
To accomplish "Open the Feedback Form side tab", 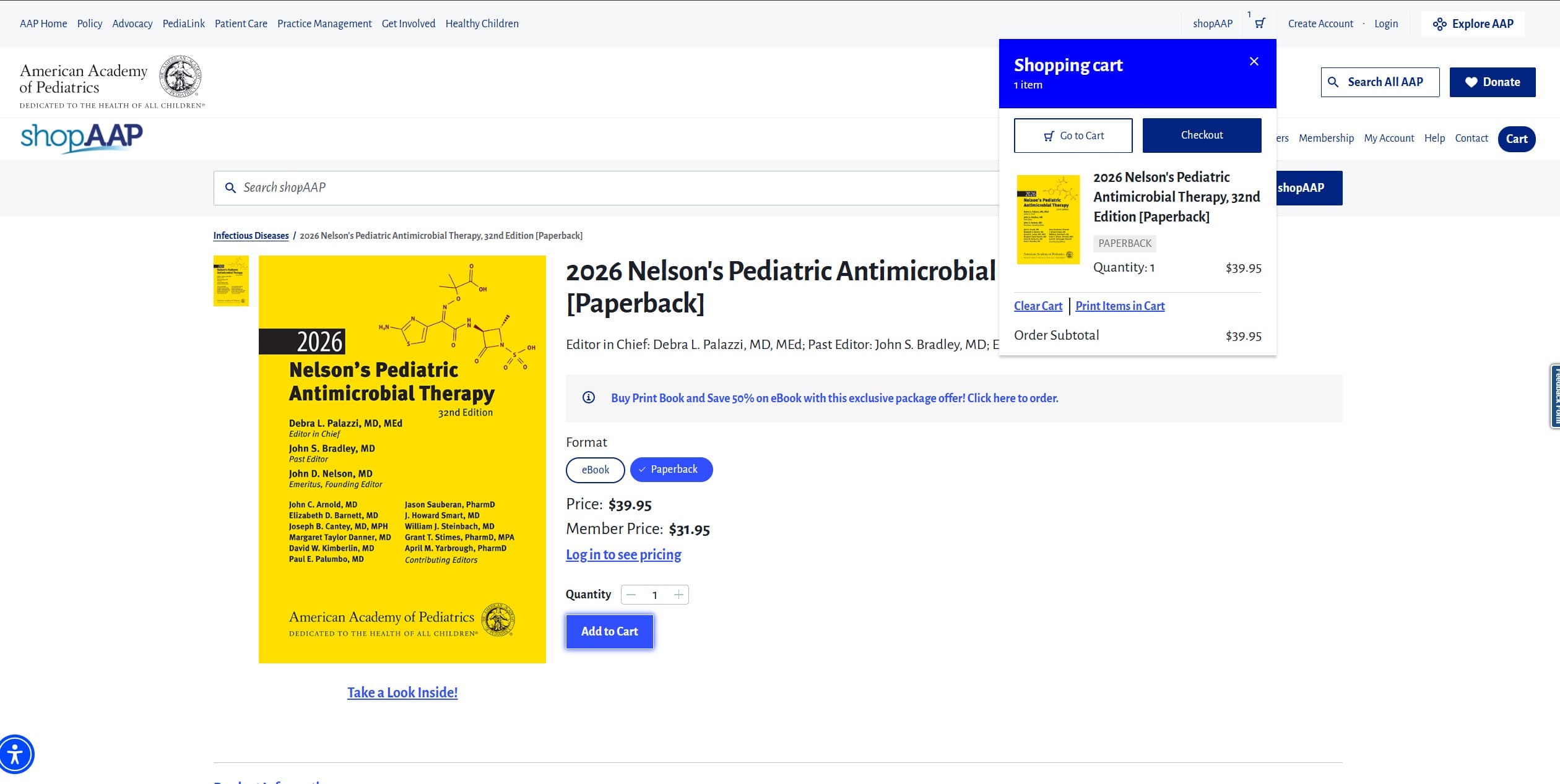I will click(1554, 396).
